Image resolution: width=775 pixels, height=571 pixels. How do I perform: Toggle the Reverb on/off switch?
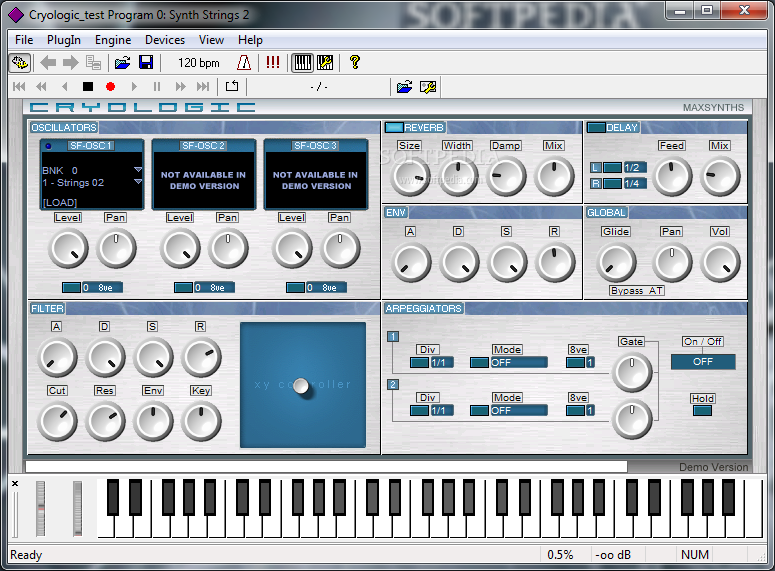pyautogui.click(x=394, y=128)
